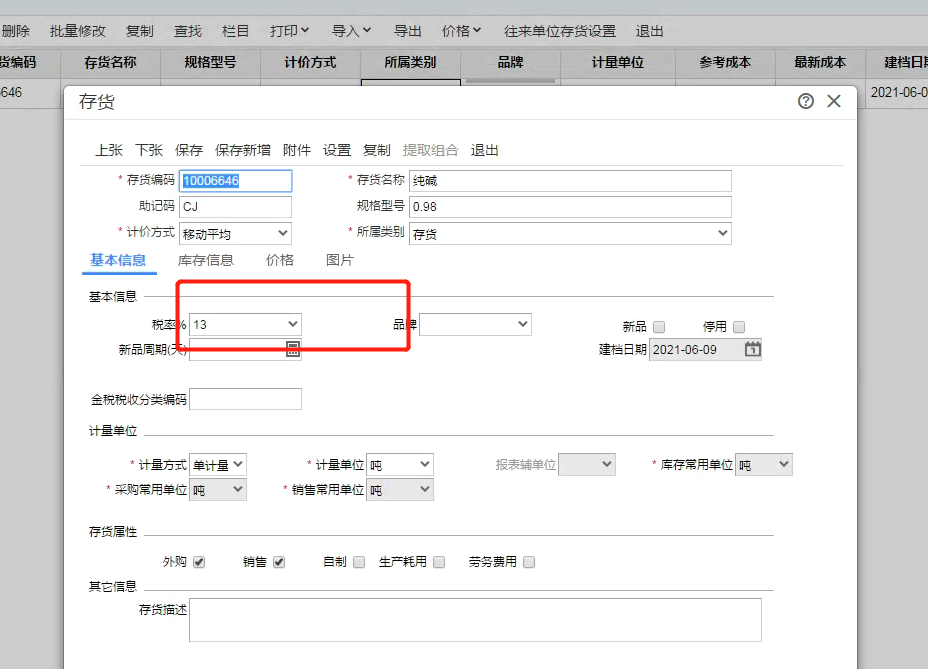Switch to the 图片 tab
This screenshot has height=669, width=928.
click(x=340, y=260)
